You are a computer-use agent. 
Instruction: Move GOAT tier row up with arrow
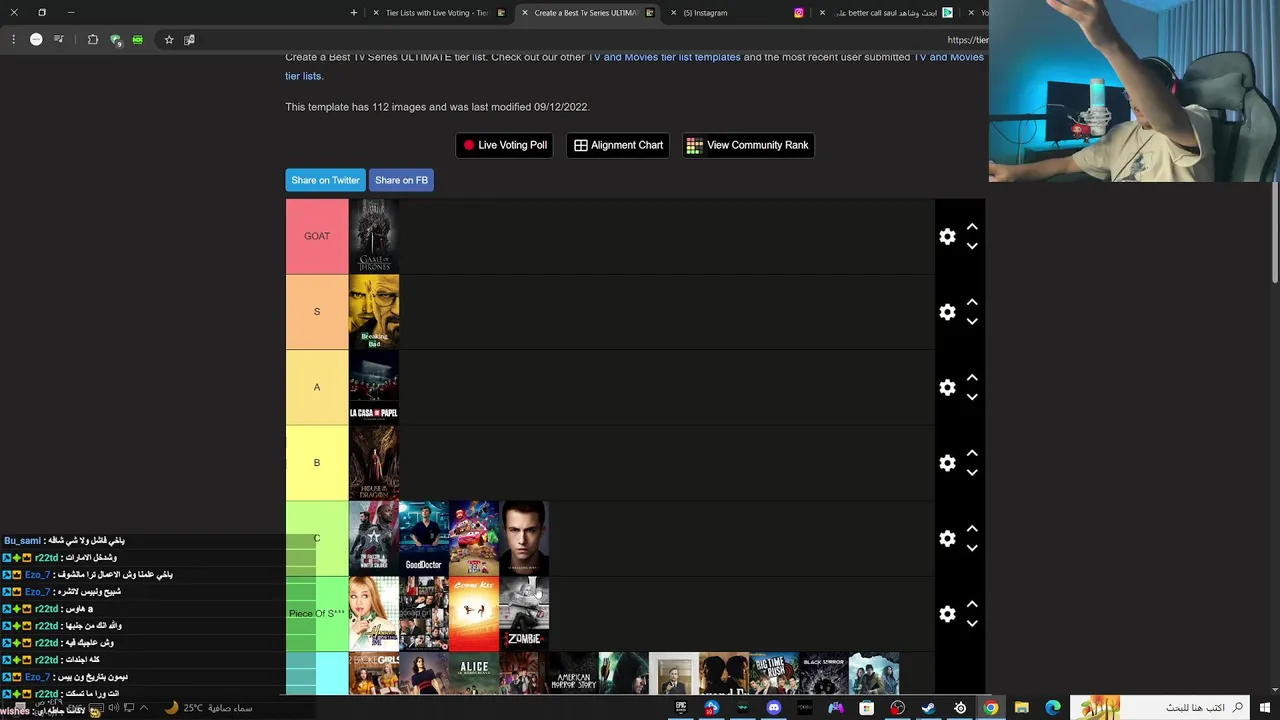pos(972,227)
